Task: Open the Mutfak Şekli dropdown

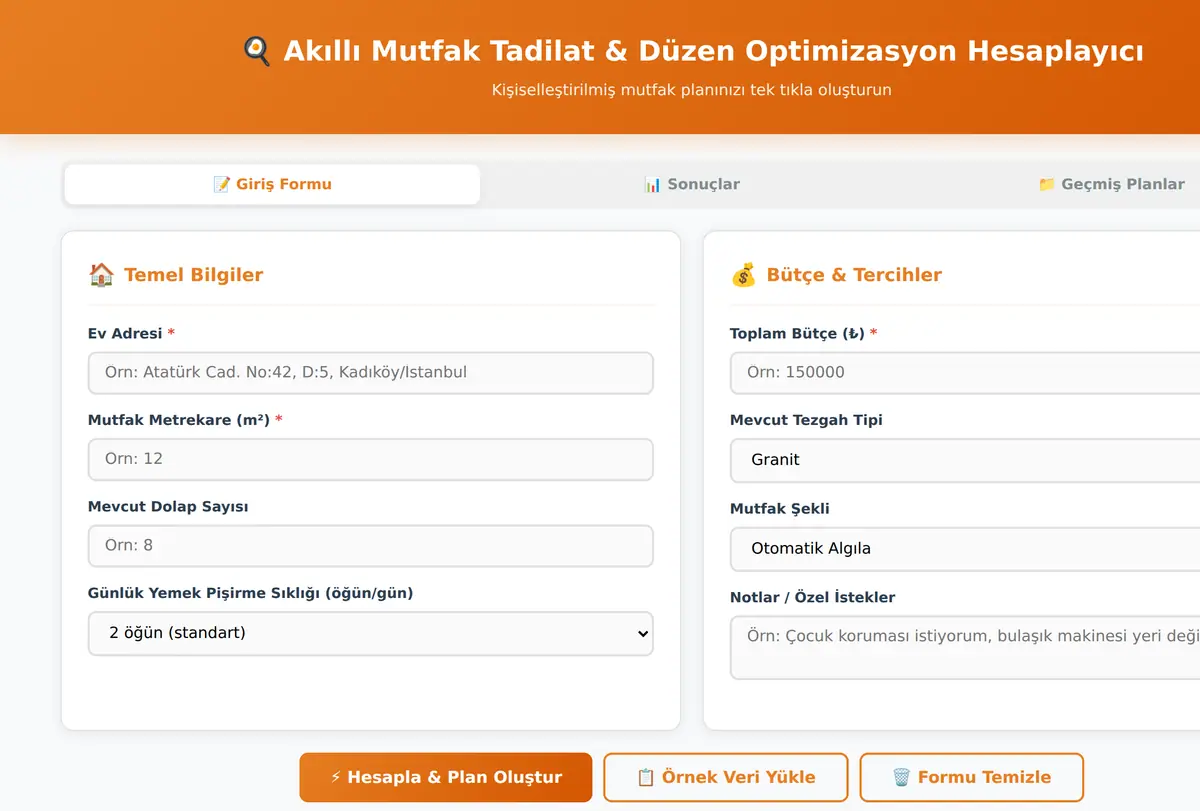Action: 965,548
